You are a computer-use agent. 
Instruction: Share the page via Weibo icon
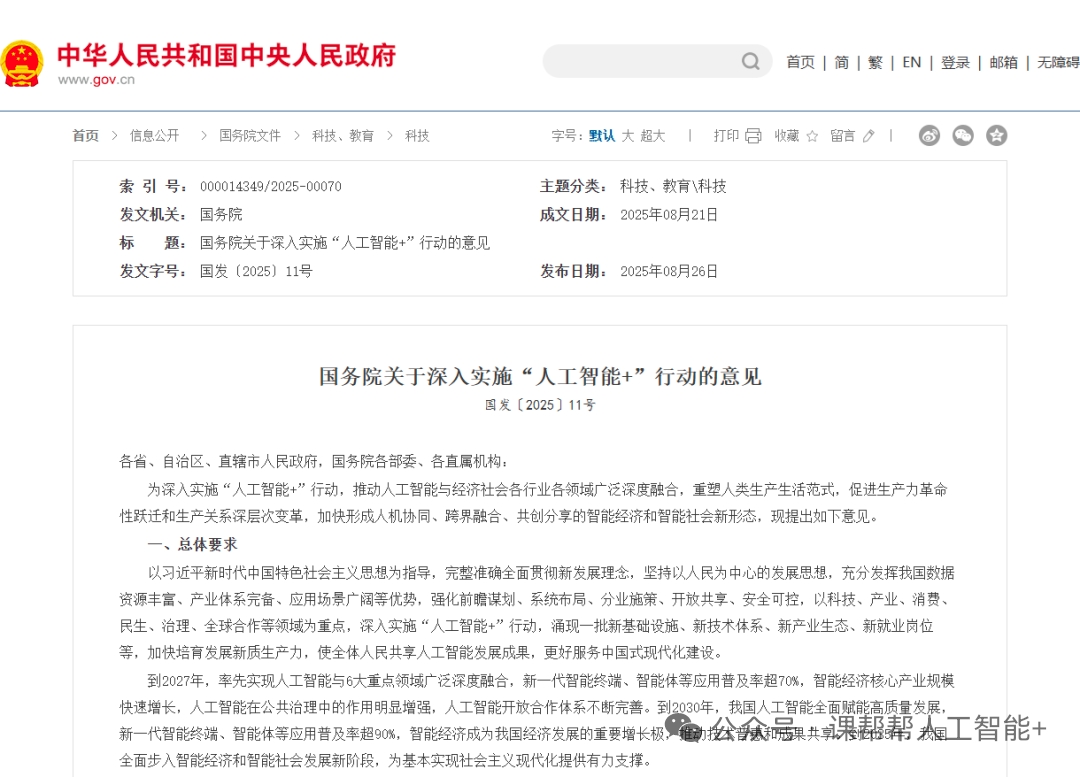(929, 136)
